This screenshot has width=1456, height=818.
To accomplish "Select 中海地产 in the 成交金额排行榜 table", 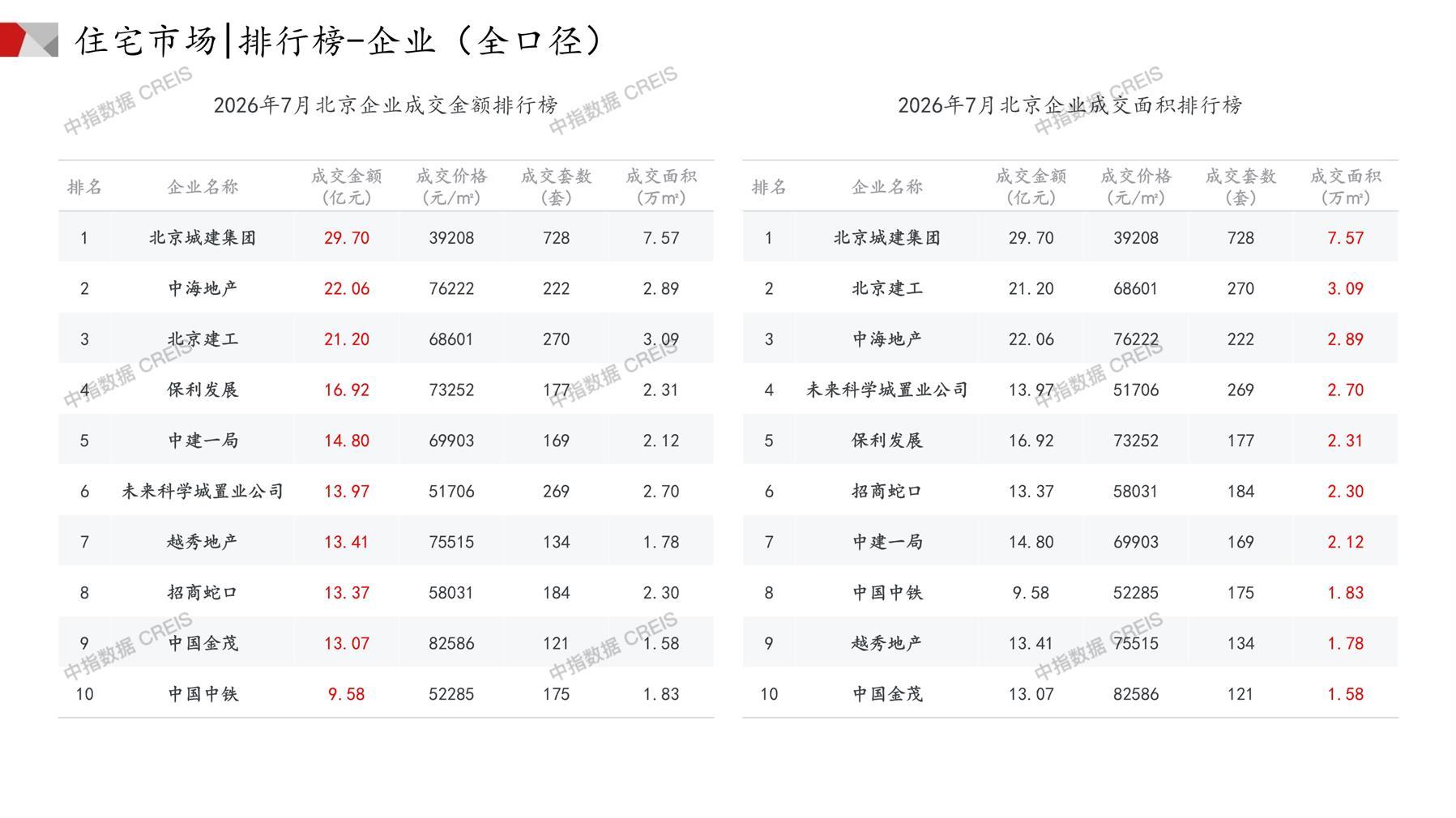I will [x=203, y=288].
